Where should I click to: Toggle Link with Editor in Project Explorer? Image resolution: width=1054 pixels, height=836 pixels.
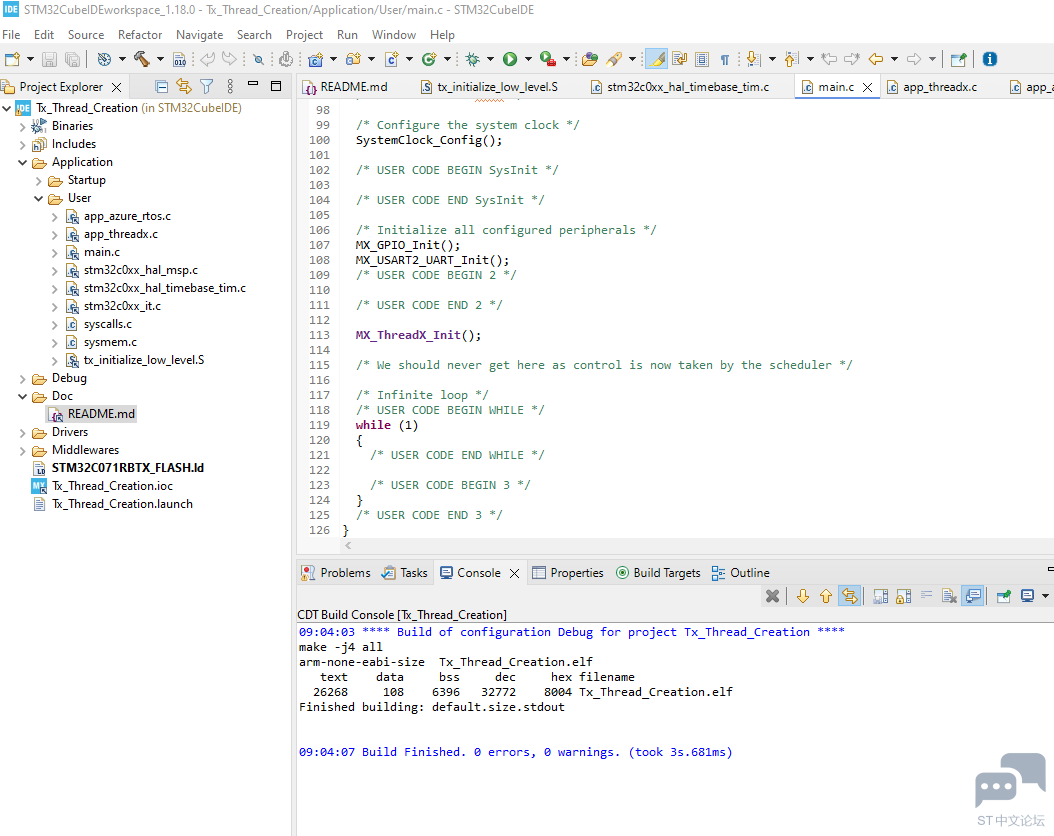(184, 87)
